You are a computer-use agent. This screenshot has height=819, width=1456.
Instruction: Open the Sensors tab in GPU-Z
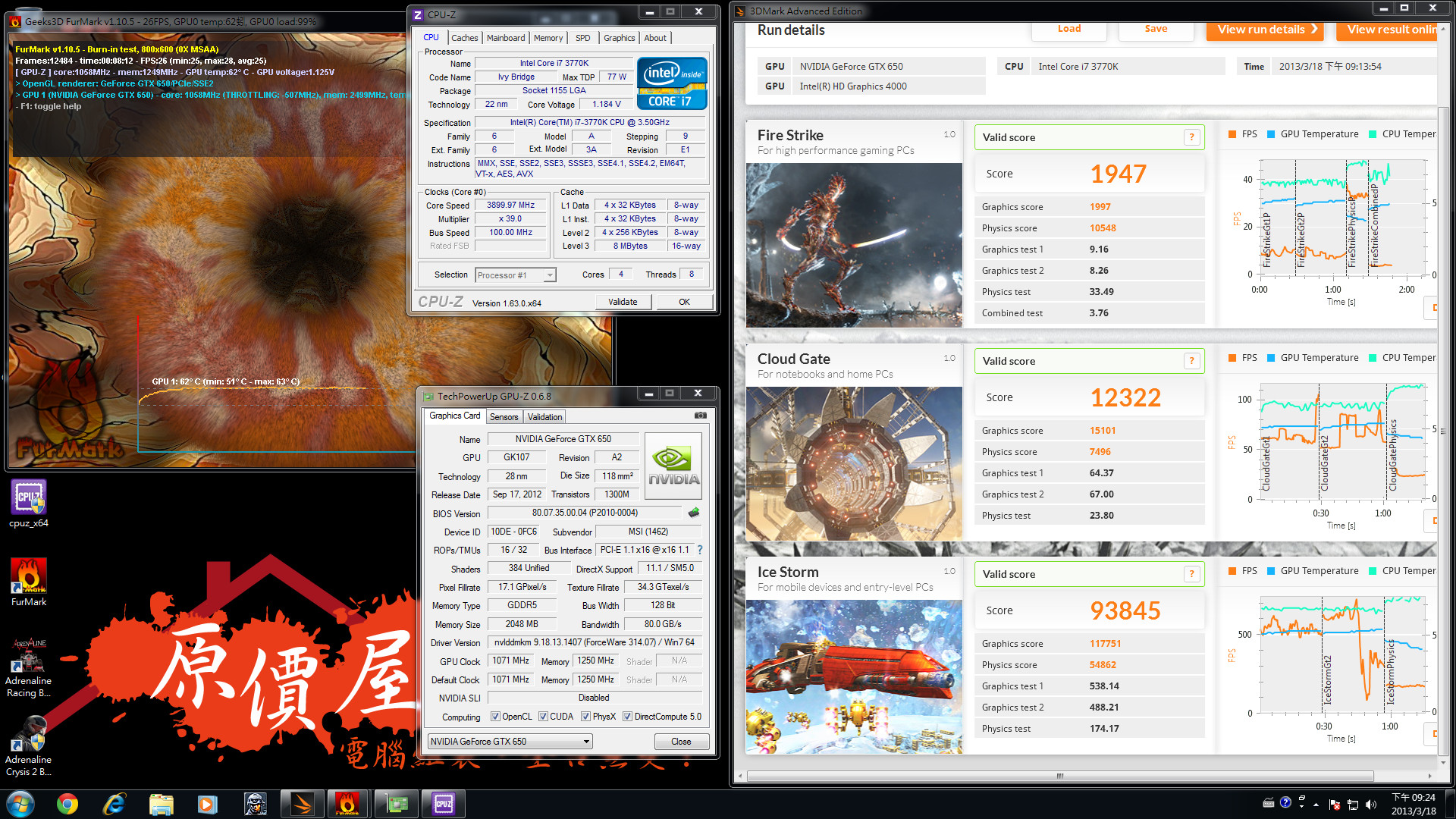[x=504, y=417]
